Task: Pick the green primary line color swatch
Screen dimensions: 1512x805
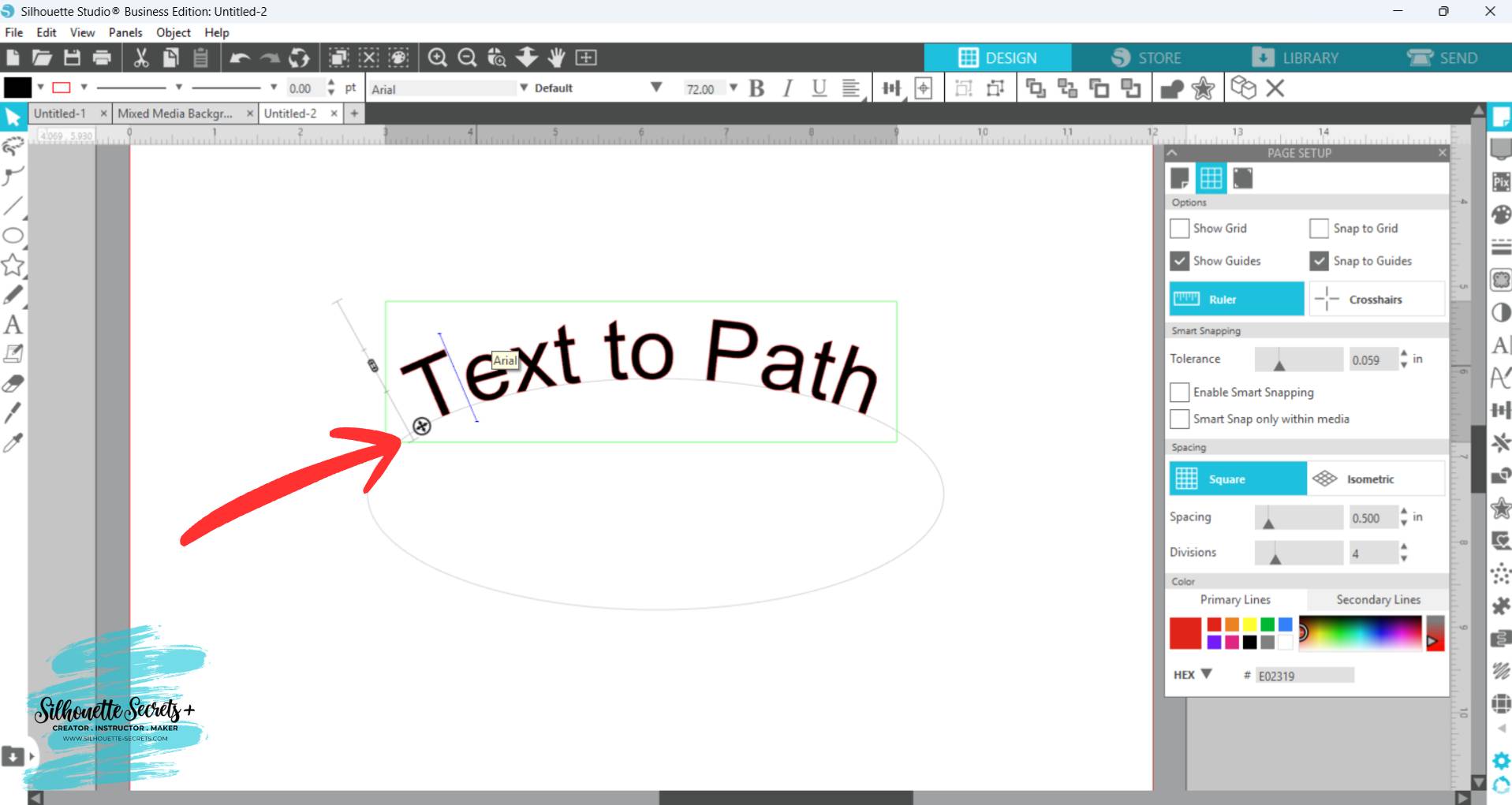Action: point(1267,624)
